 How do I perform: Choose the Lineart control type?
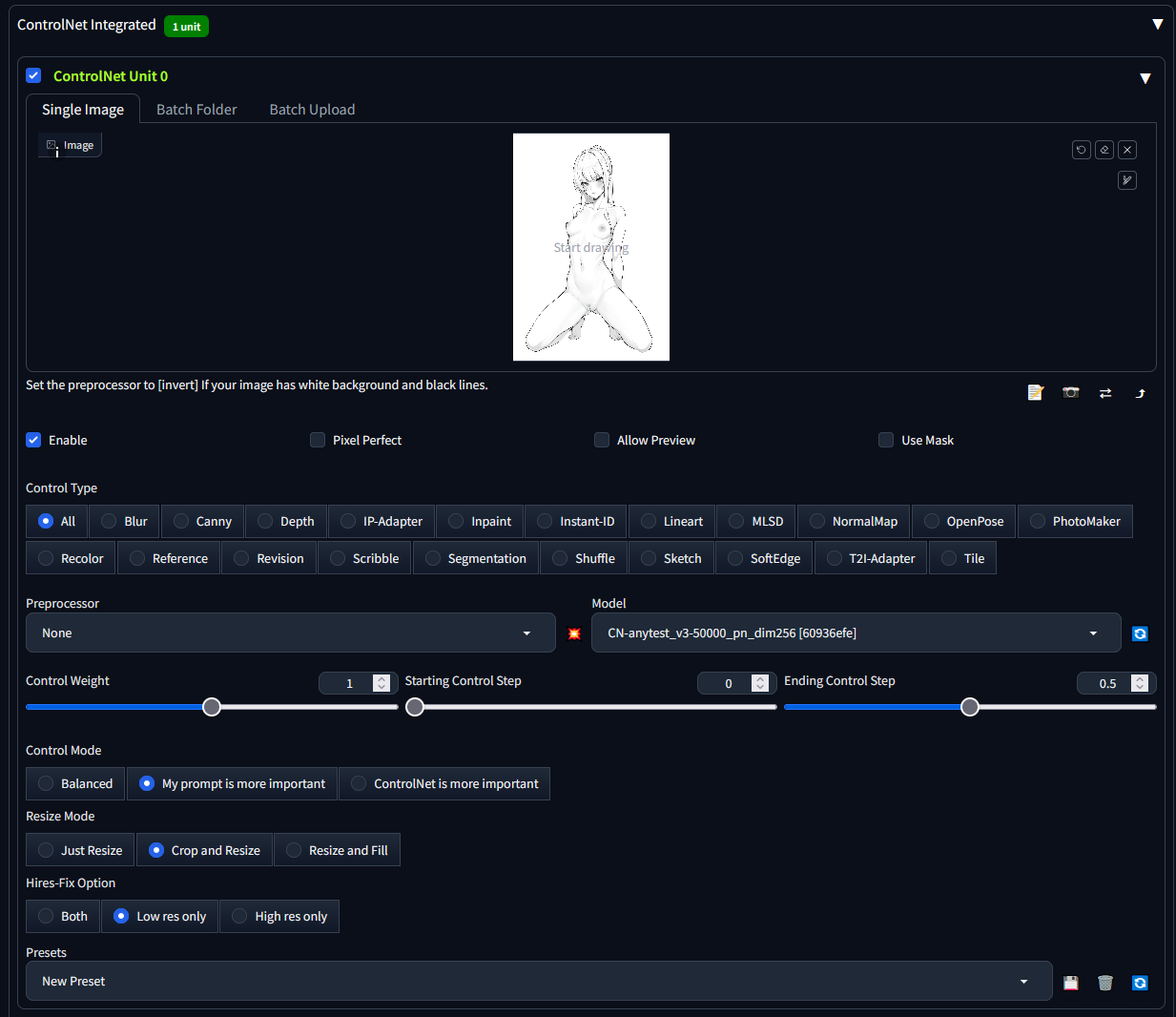(x=671, y=522)
